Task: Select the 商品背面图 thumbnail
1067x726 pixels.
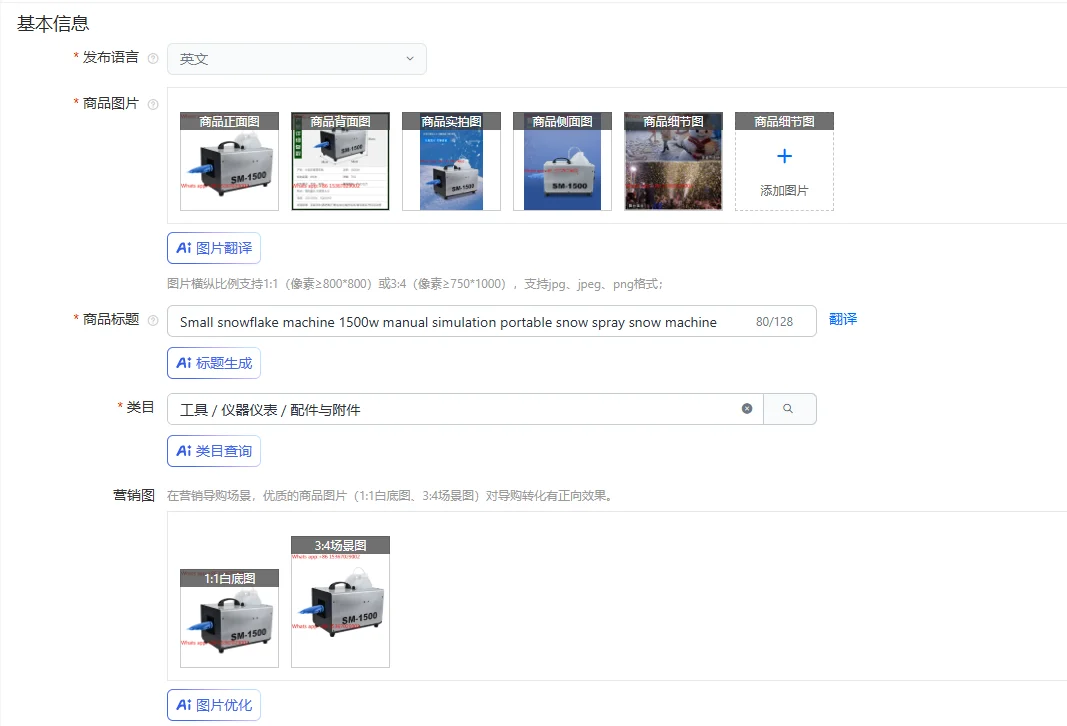Action: pos(340,161)
